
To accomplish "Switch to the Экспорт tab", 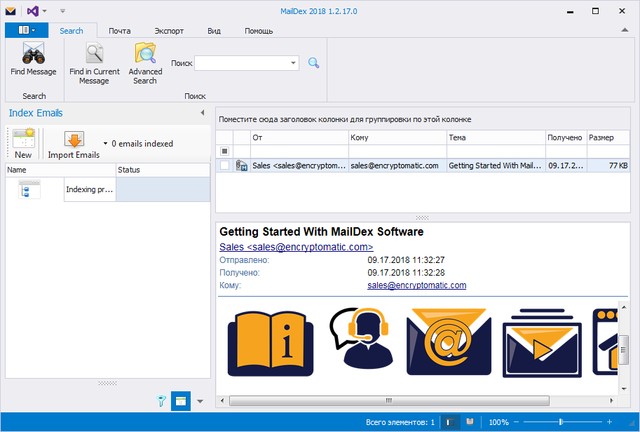I will (168, 31).
